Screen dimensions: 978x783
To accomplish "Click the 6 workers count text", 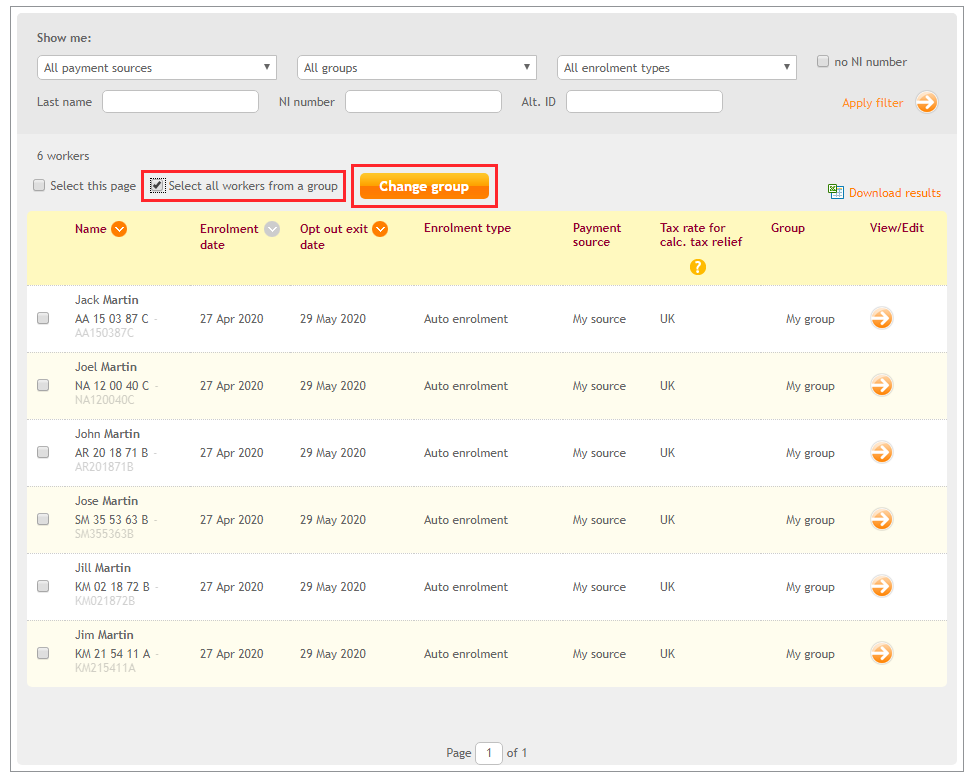I will coord(63,156).
